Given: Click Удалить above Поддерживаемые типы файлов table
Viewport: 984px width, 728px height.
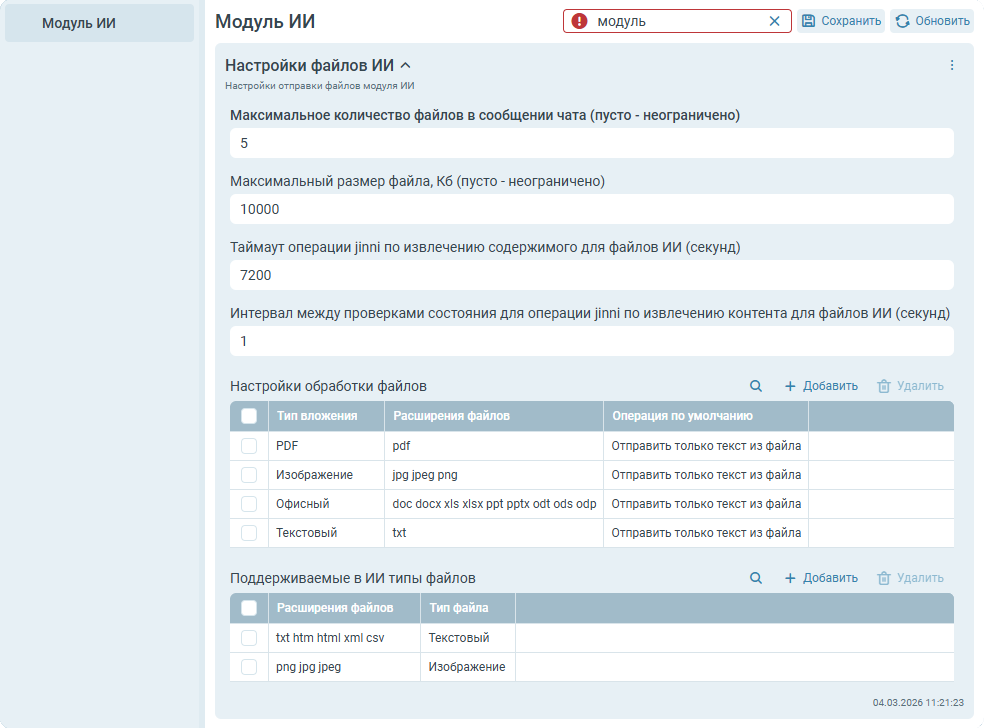Looking at the screenshot, I should (x=911, y=578).
